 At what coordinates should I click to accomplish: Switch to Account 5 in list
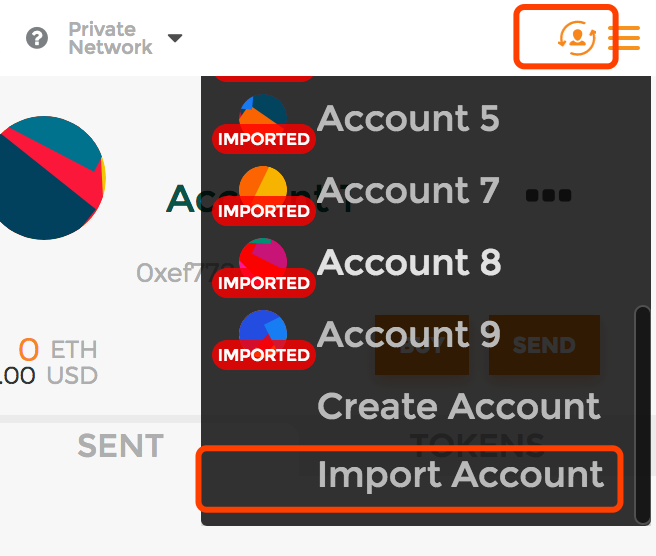click(x=408, y=118)
